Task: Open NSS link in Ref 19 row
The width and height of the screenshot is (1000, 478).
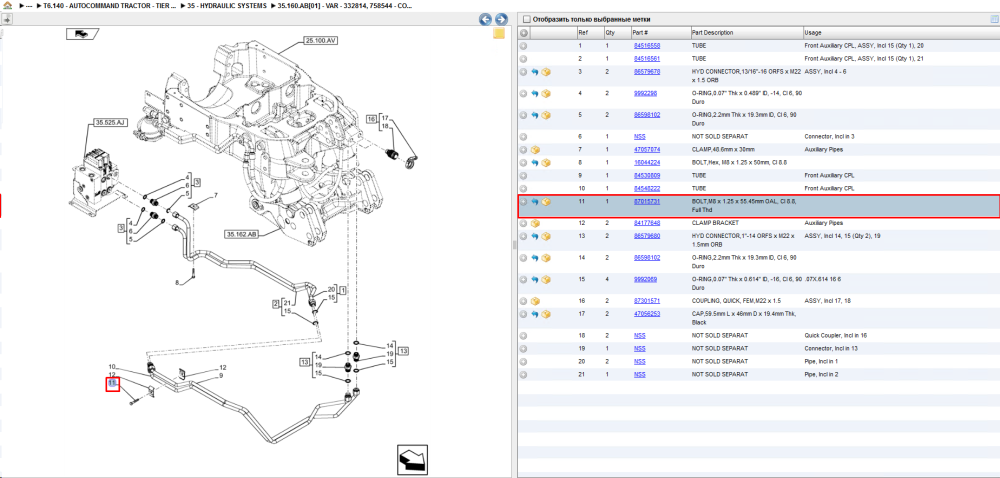Action: click(x=639, y=349)
